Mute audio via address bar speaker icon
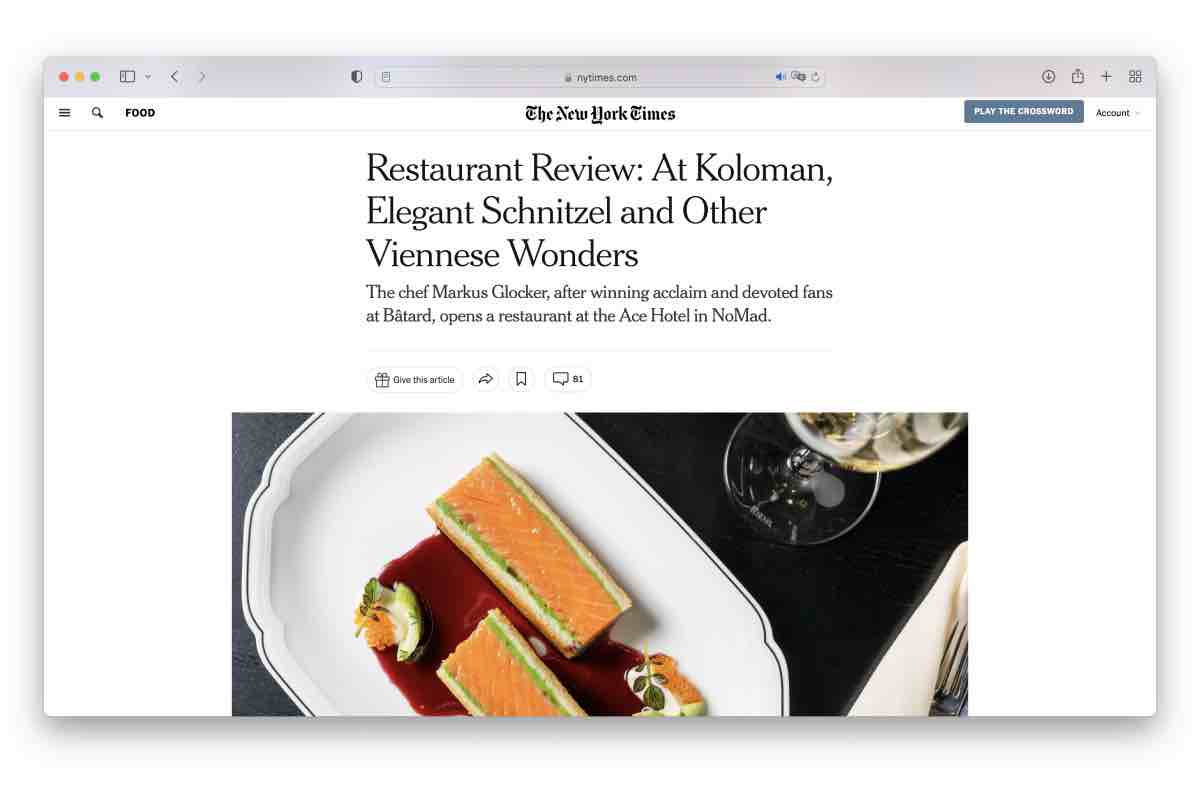The width and height of the screenshot is (1200, 800). (x=780, y=77)
